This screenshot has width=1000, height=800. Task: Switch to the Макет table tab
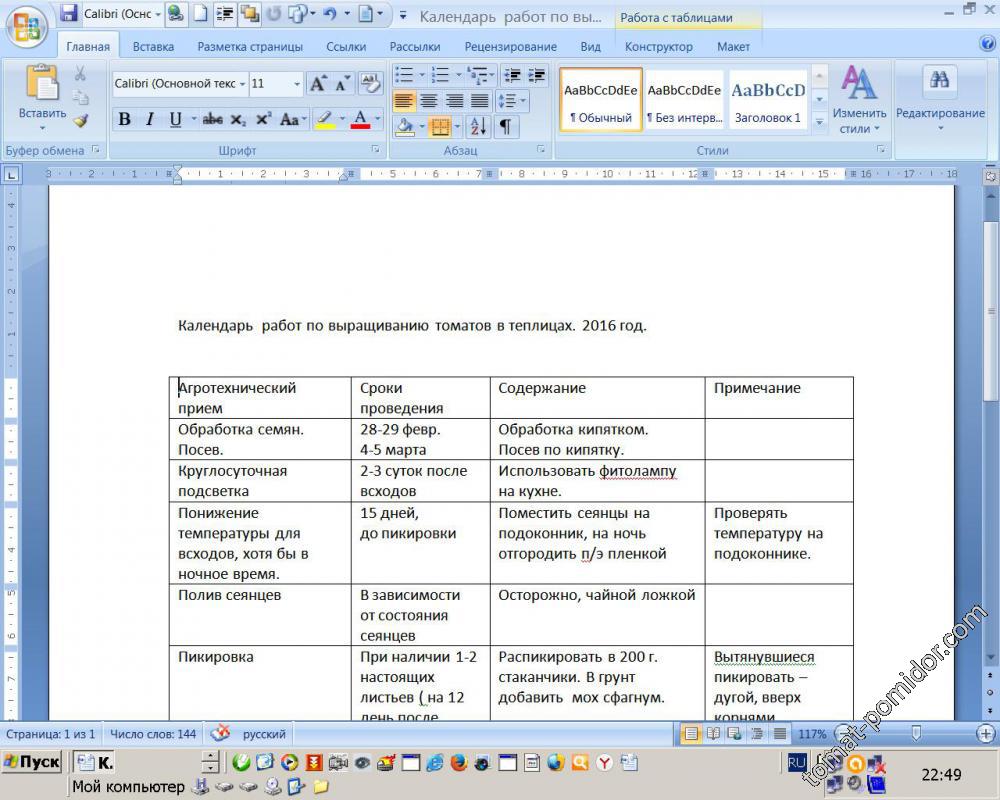point(733,47)
